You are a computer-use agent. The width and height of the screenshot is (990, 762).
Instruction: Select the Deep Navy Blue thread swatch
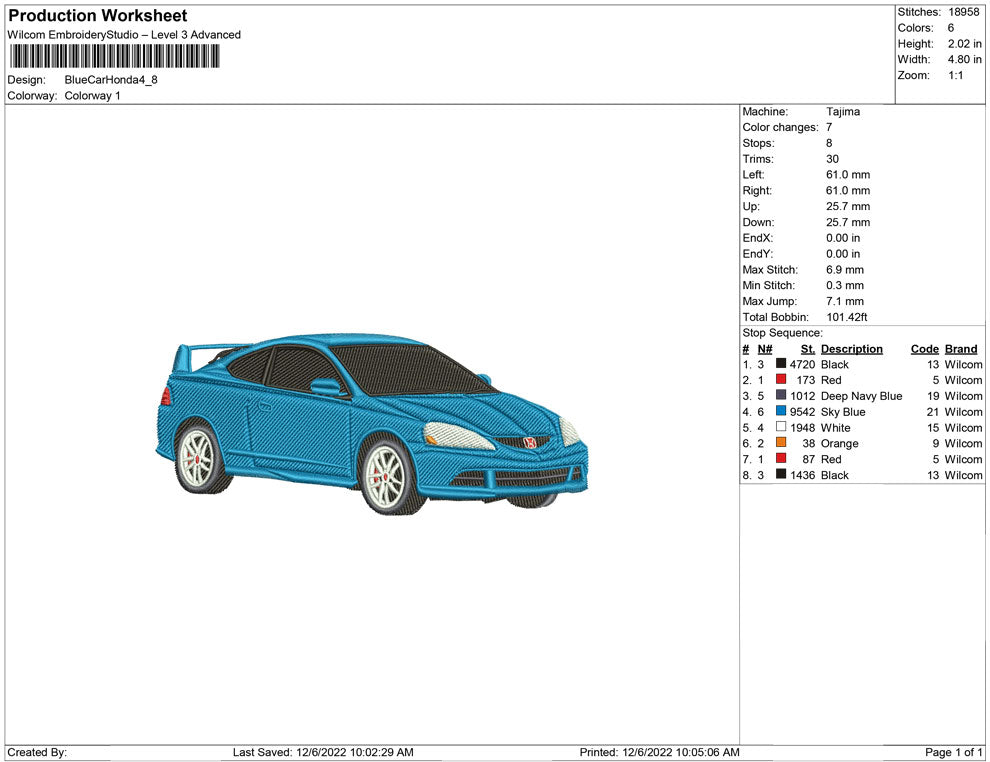pyautogui.click(x=781, y=396)
